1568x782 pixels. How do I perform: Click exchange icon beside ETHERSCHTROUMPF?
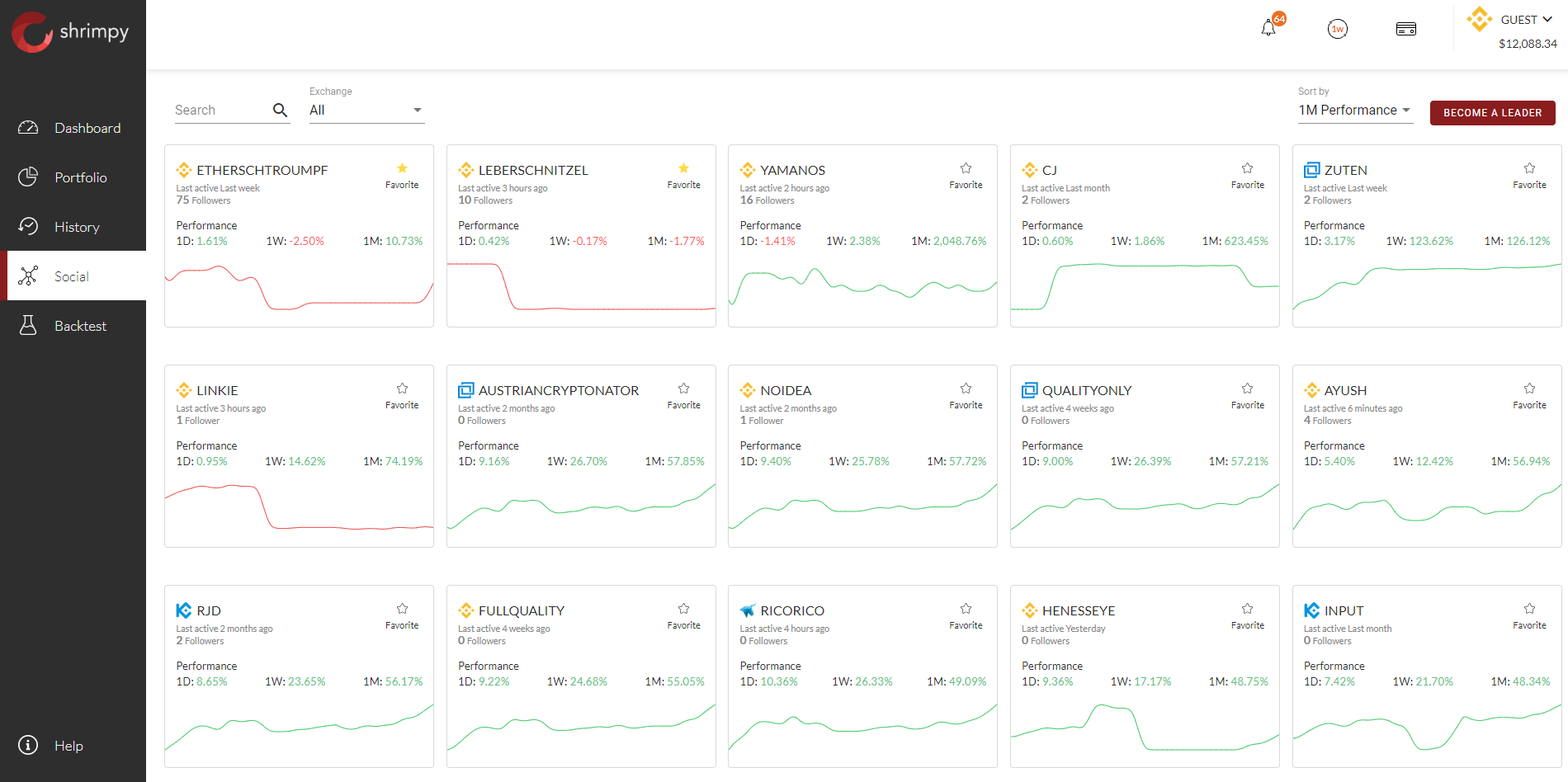[x=184, y=170]
